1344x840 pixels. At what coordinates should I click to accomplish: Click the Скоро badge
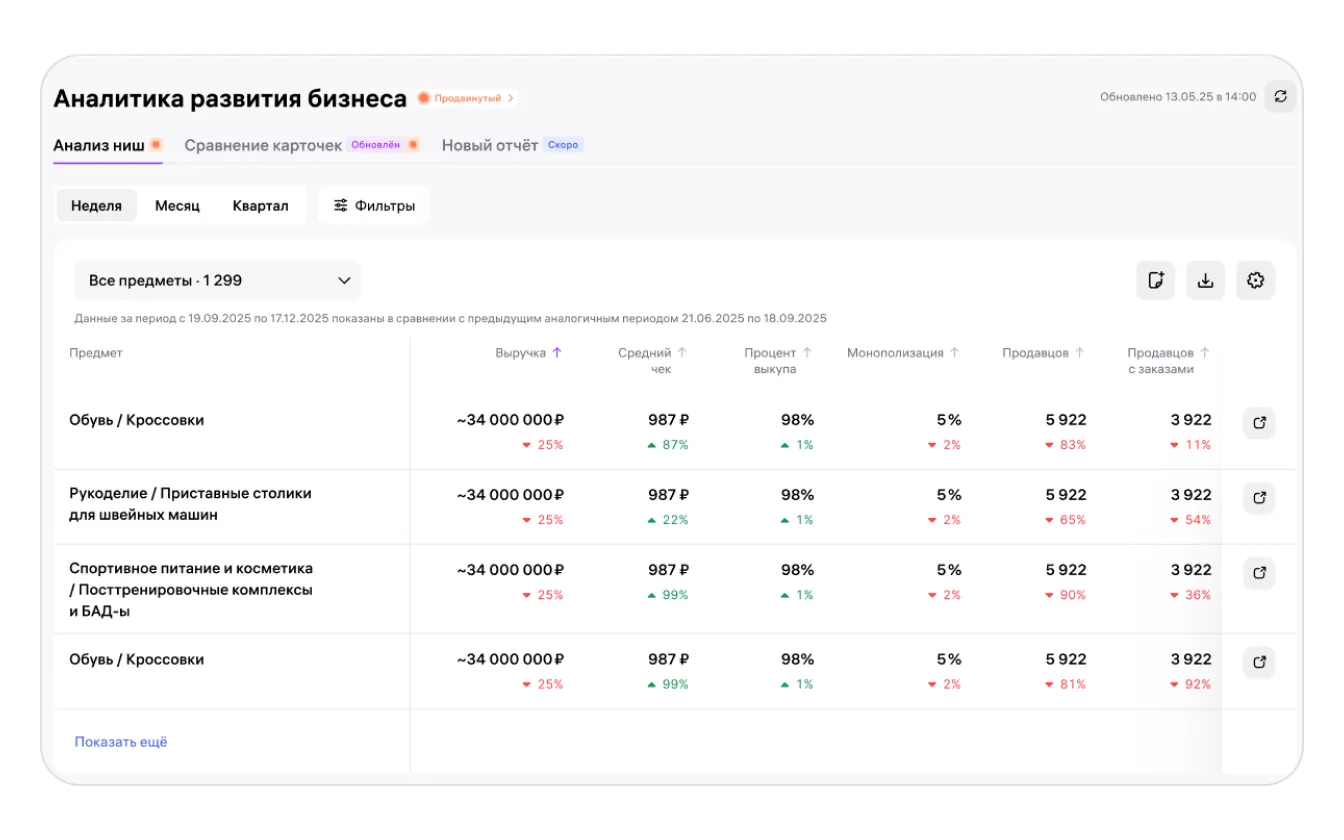(x=563, y=145)
